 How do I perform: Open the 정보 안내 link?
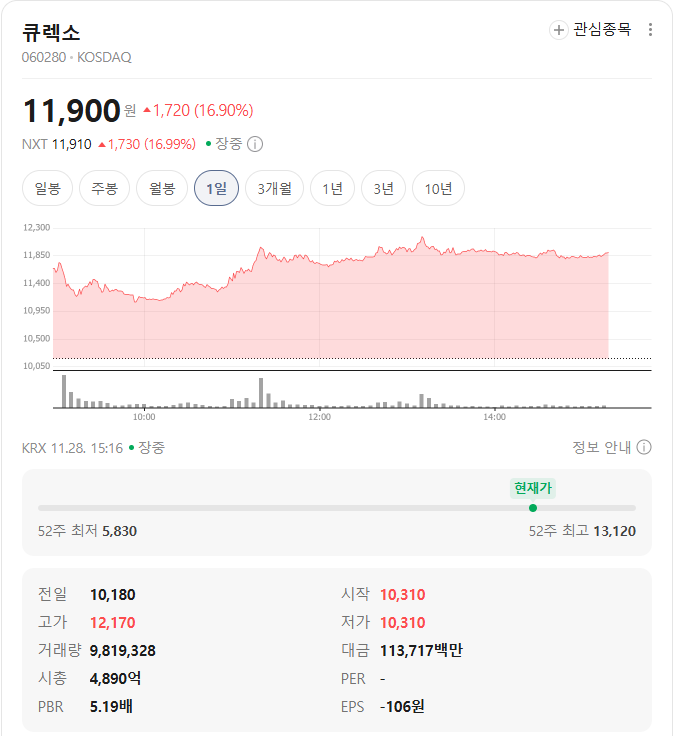coord(601,447)
